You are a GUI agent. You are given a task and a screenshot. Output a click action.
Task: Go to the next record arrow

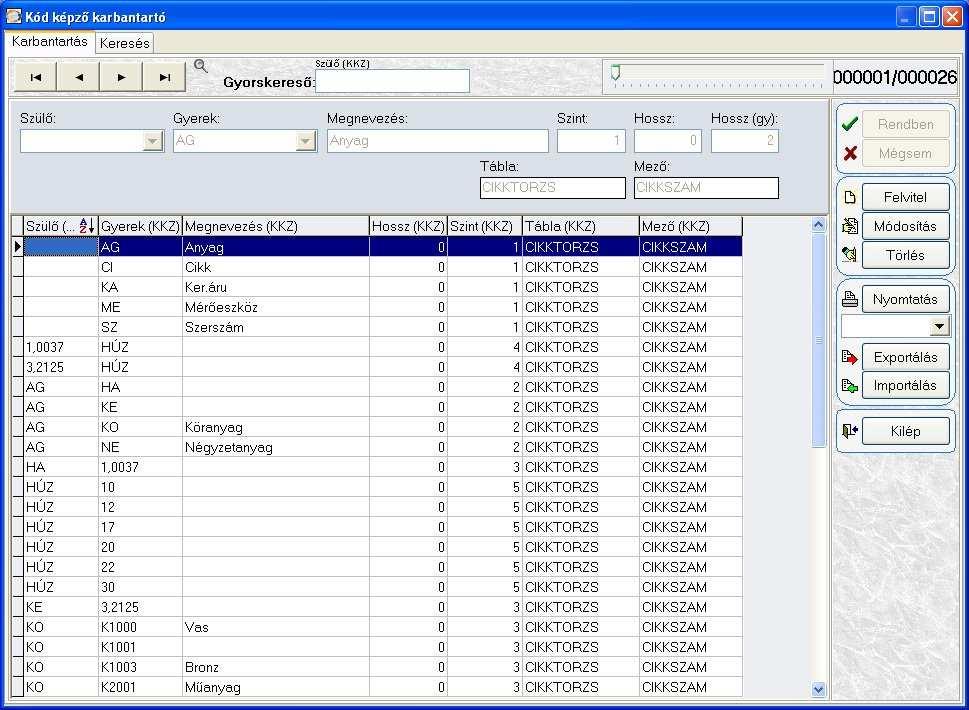[121, 77]
